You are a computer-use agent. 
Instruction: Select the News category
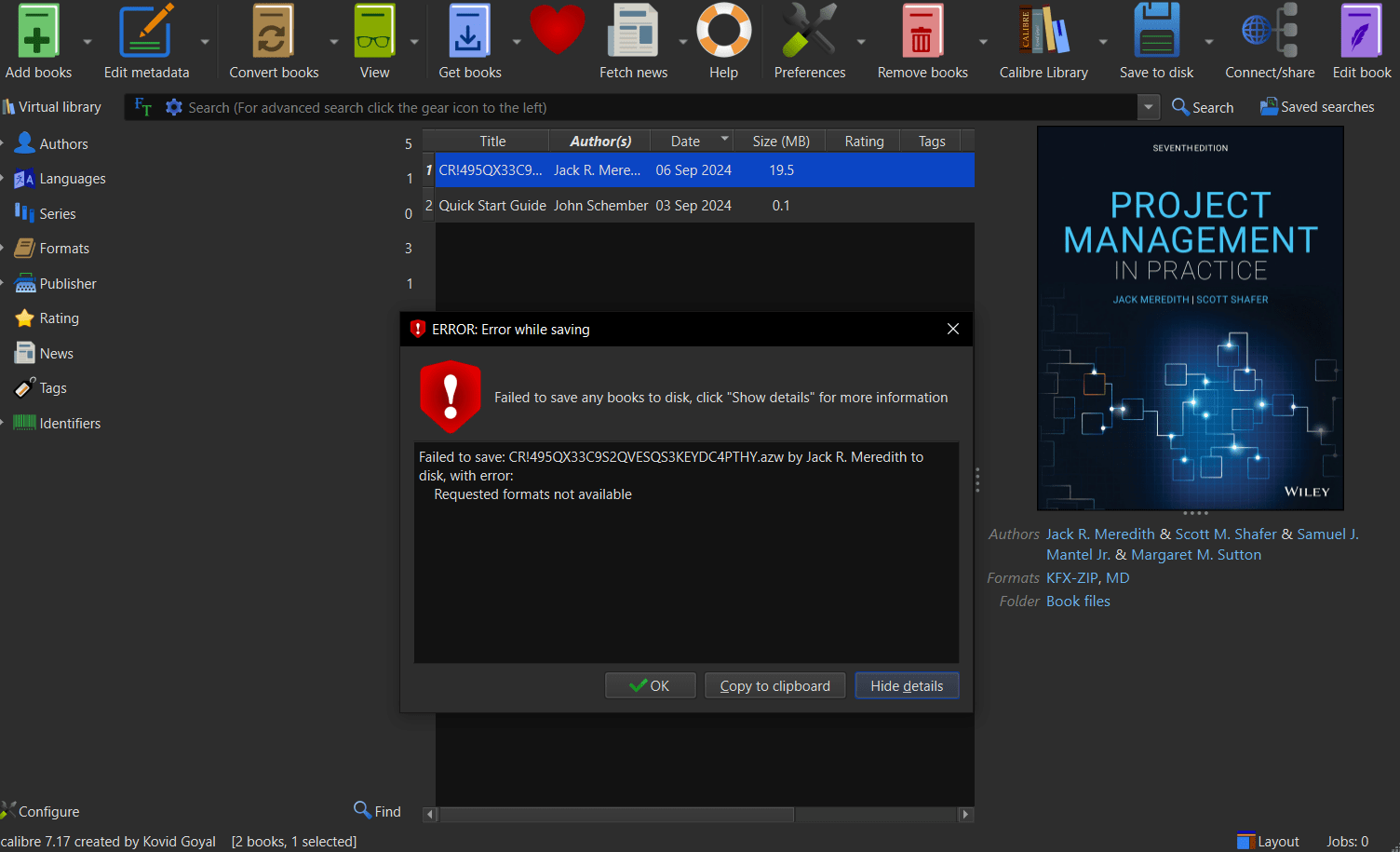56,353
